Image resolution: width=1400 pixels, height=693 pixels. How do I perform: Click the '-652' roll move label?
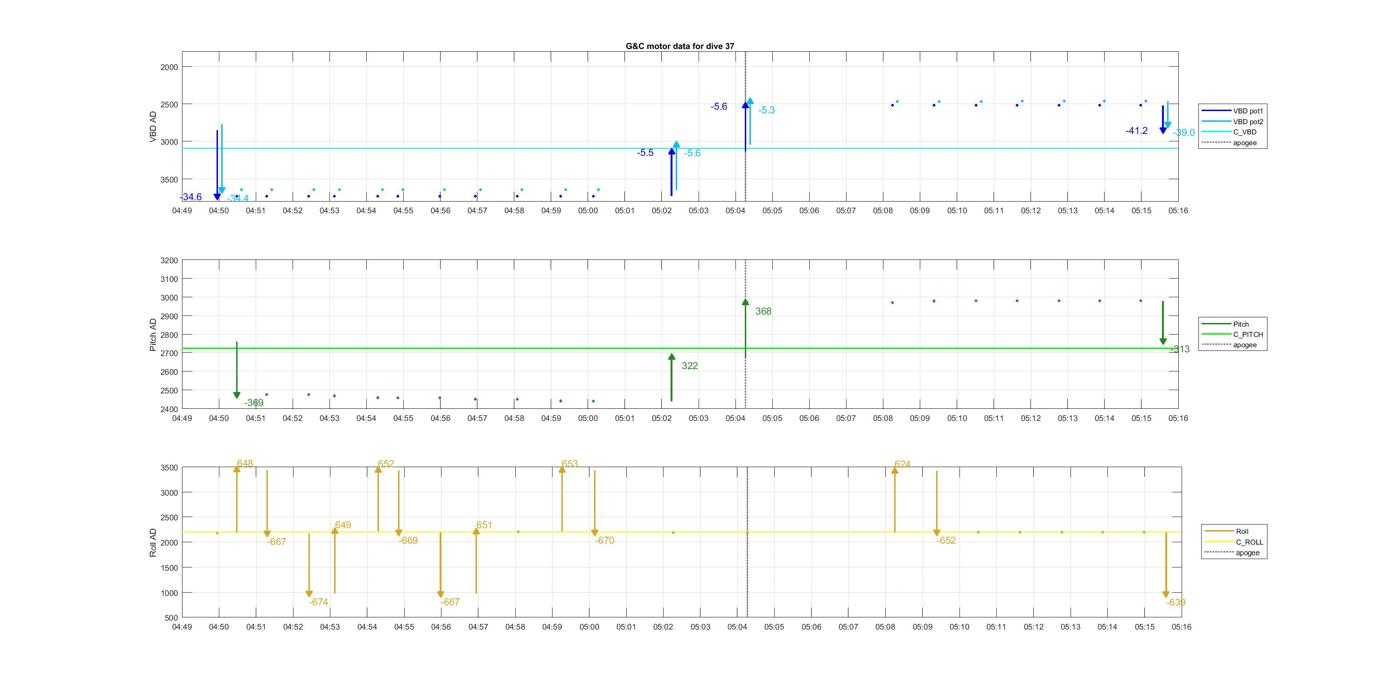click(x=946, y=540)
